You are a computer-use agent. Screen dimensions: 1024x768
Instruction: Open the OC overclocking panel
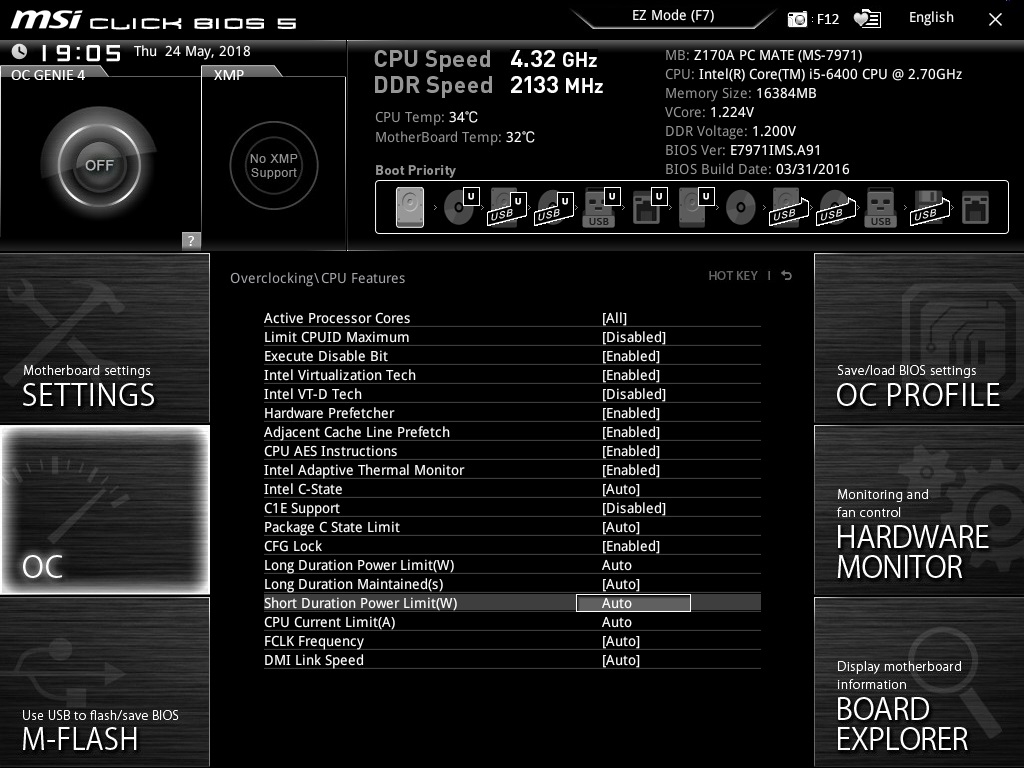(105, 510)
